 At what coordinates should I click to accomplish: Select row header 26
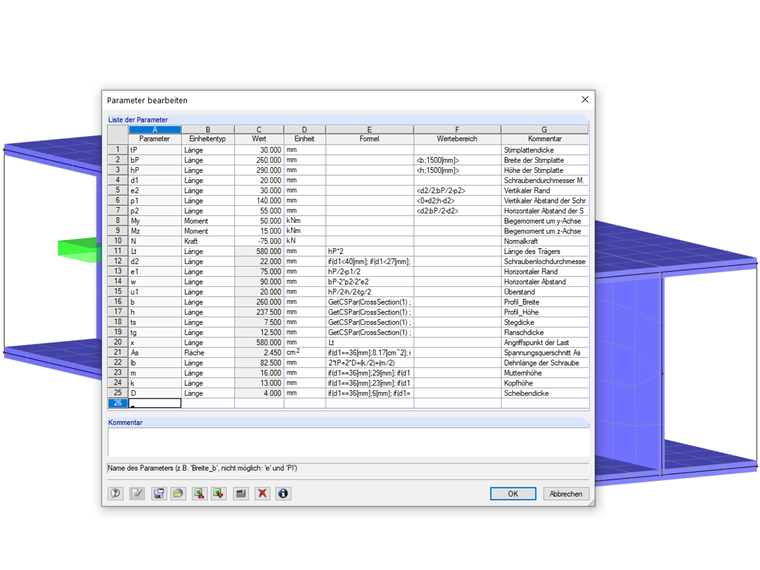pos(118,403)
